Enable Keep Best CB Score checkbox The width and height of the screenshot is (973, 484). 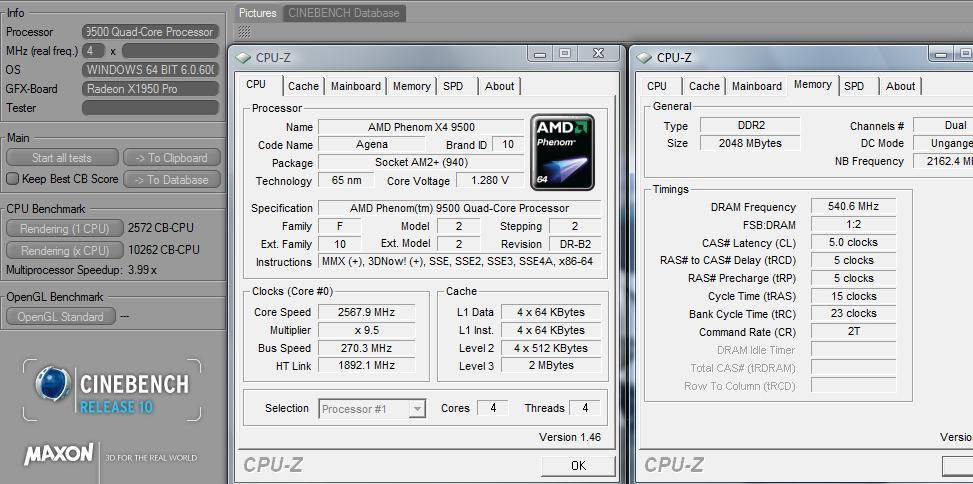tap(12, 179)
